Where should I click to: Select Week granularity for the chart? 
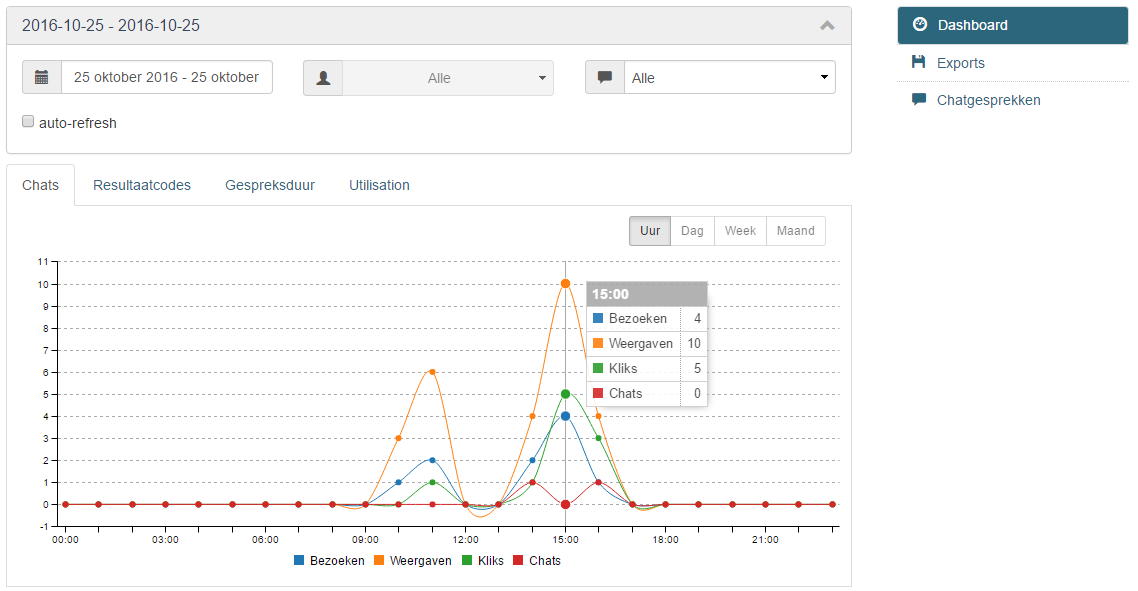coord(740,230)
